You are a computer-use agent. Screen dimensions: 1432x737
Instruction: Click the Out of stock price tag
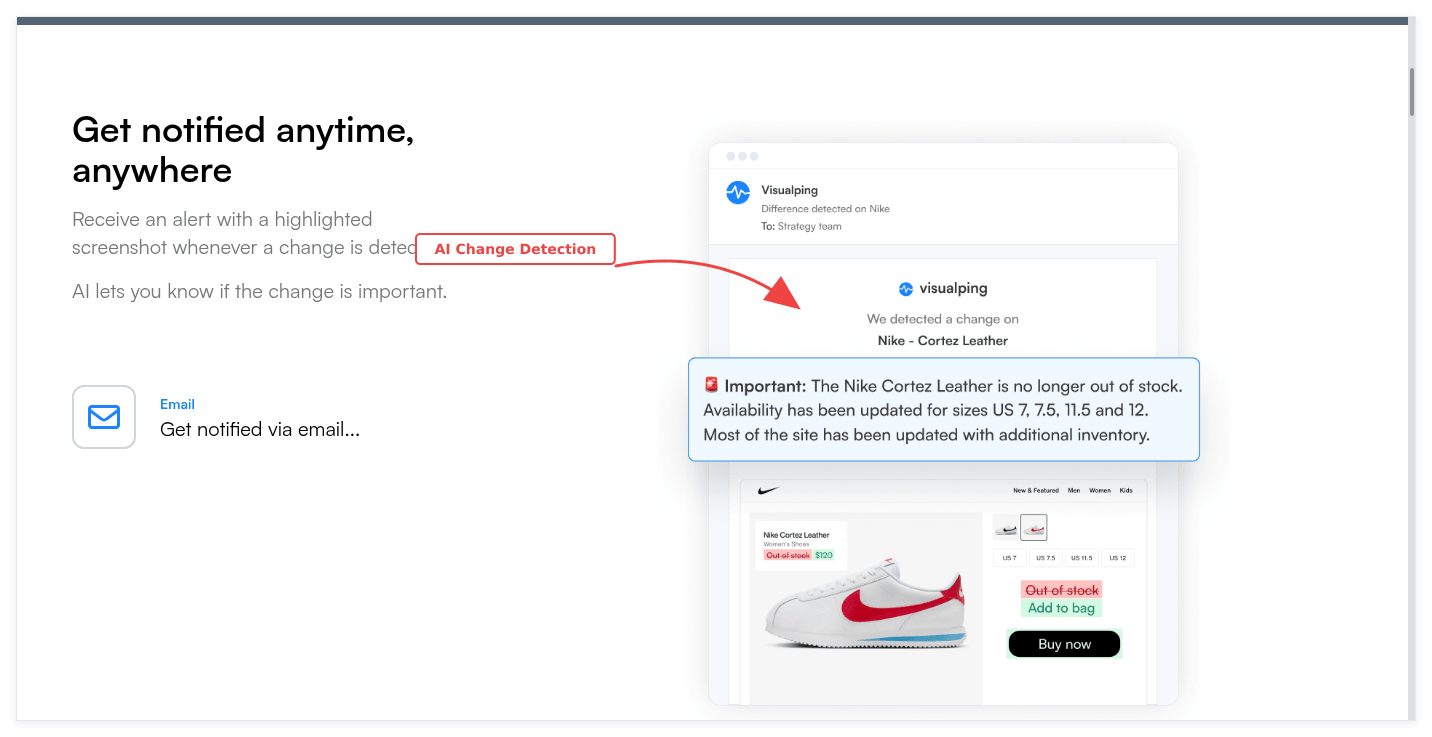[787, 555]
